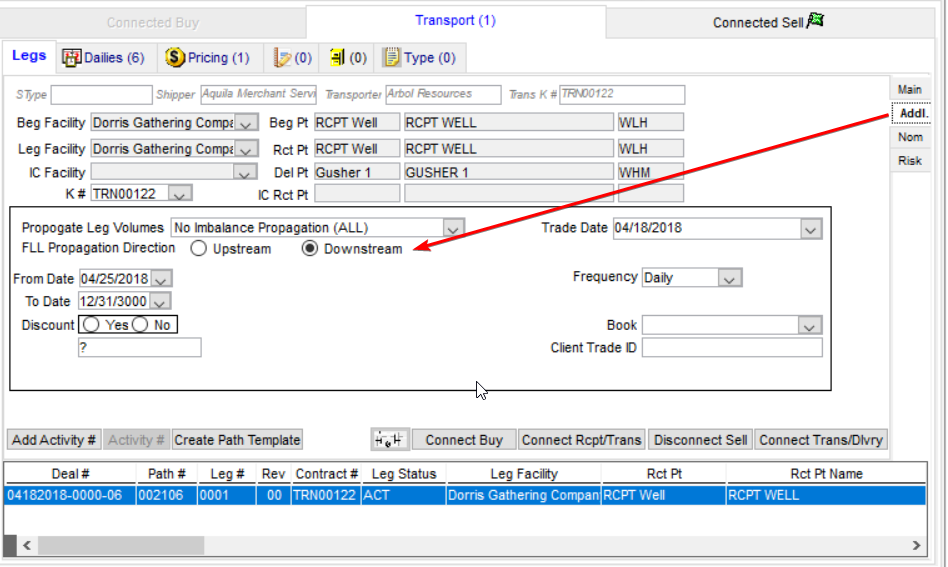The height and width of the screenshot is (567, 948).
Task: Select the Upstream propagation direction
Action: tap(199, 249)
